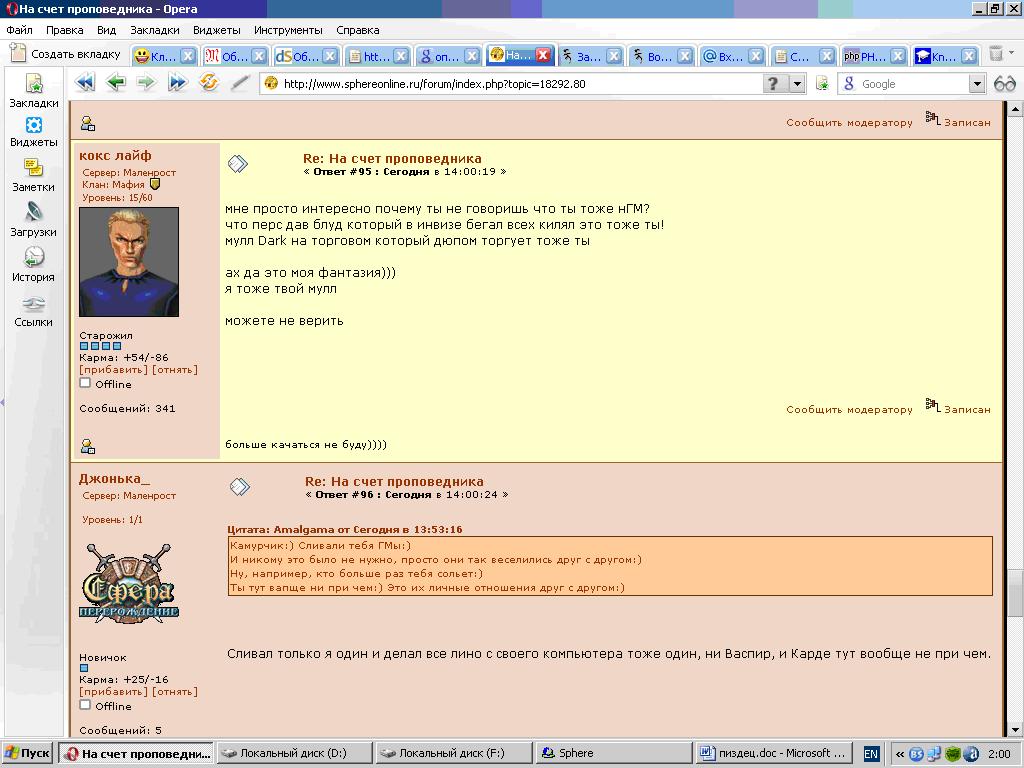Screen dimensions: 1024x768
Task: Click отнять karma link for Джонька_
Action: coord(175,692)
